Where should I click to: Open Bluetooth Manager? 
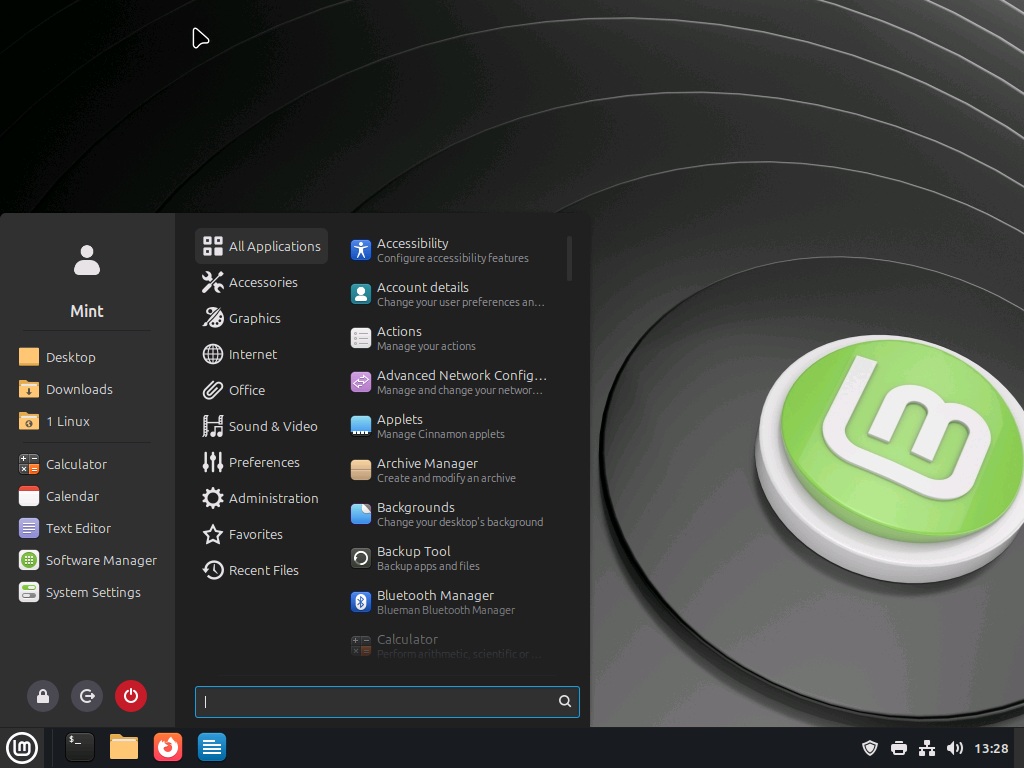point(452,602)
